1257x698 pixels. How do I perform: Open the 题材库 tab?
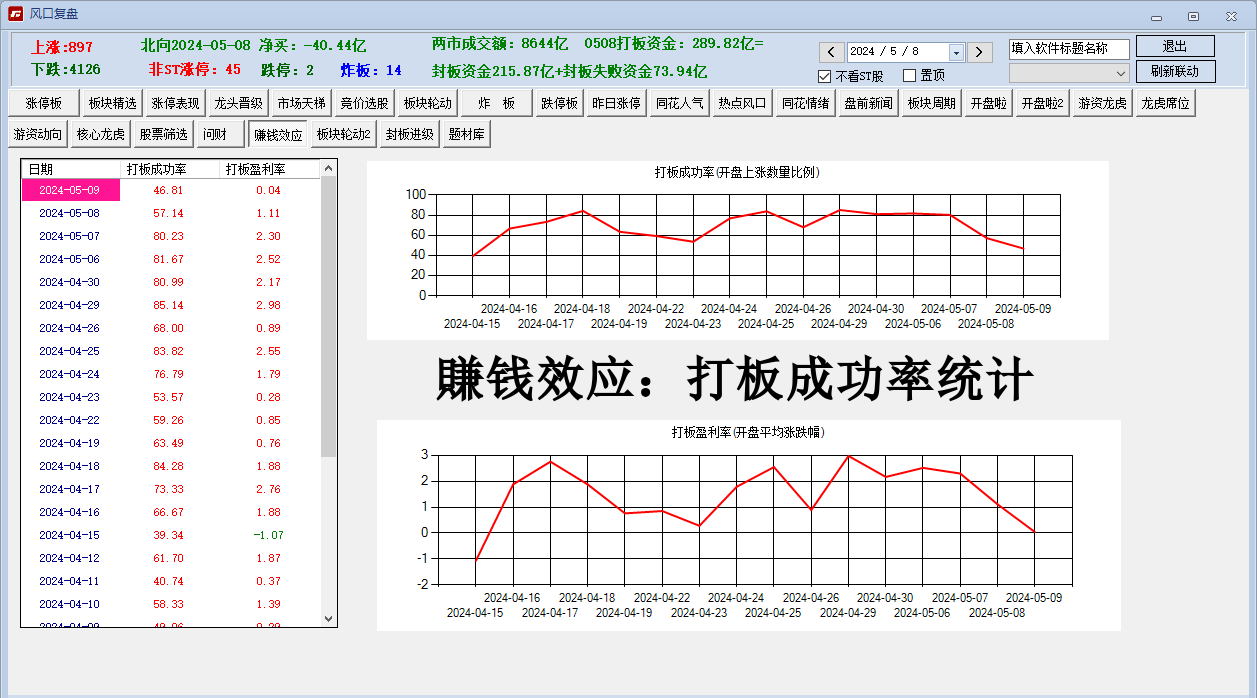pos(468,134)
